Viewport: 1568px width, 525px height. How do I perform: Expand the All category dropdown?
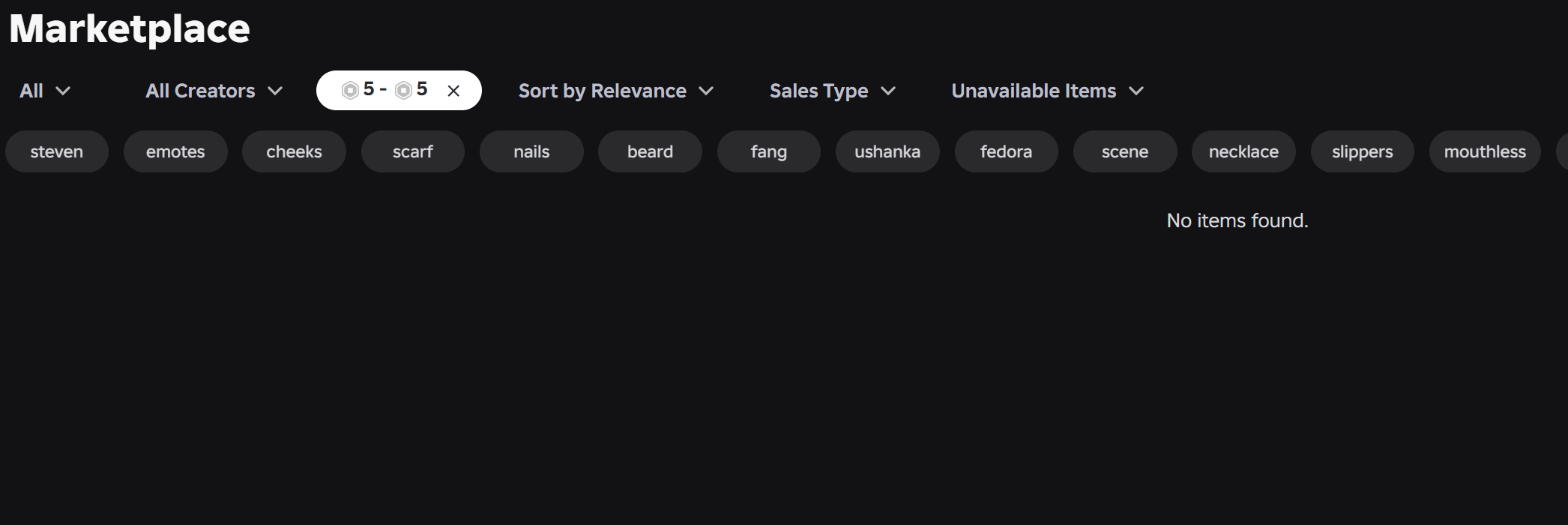[x=45, y=91]
